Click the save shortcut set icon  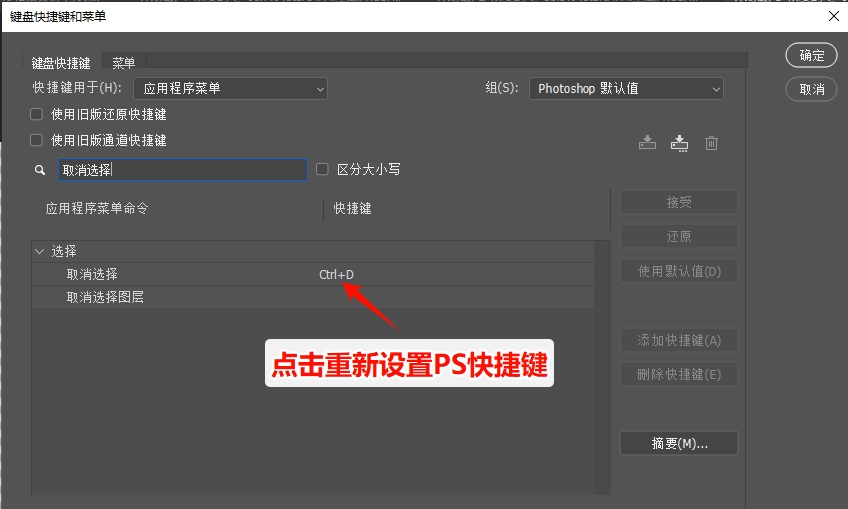click(x=647, y=143)
